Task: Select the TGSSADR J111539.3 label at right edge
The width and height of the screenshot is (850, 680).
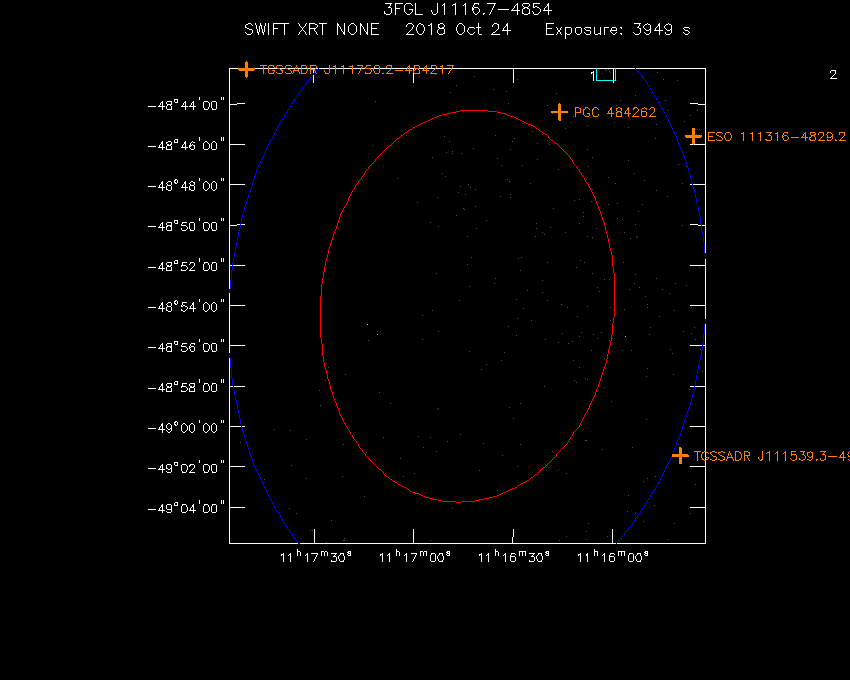Action: click(771, 457)
